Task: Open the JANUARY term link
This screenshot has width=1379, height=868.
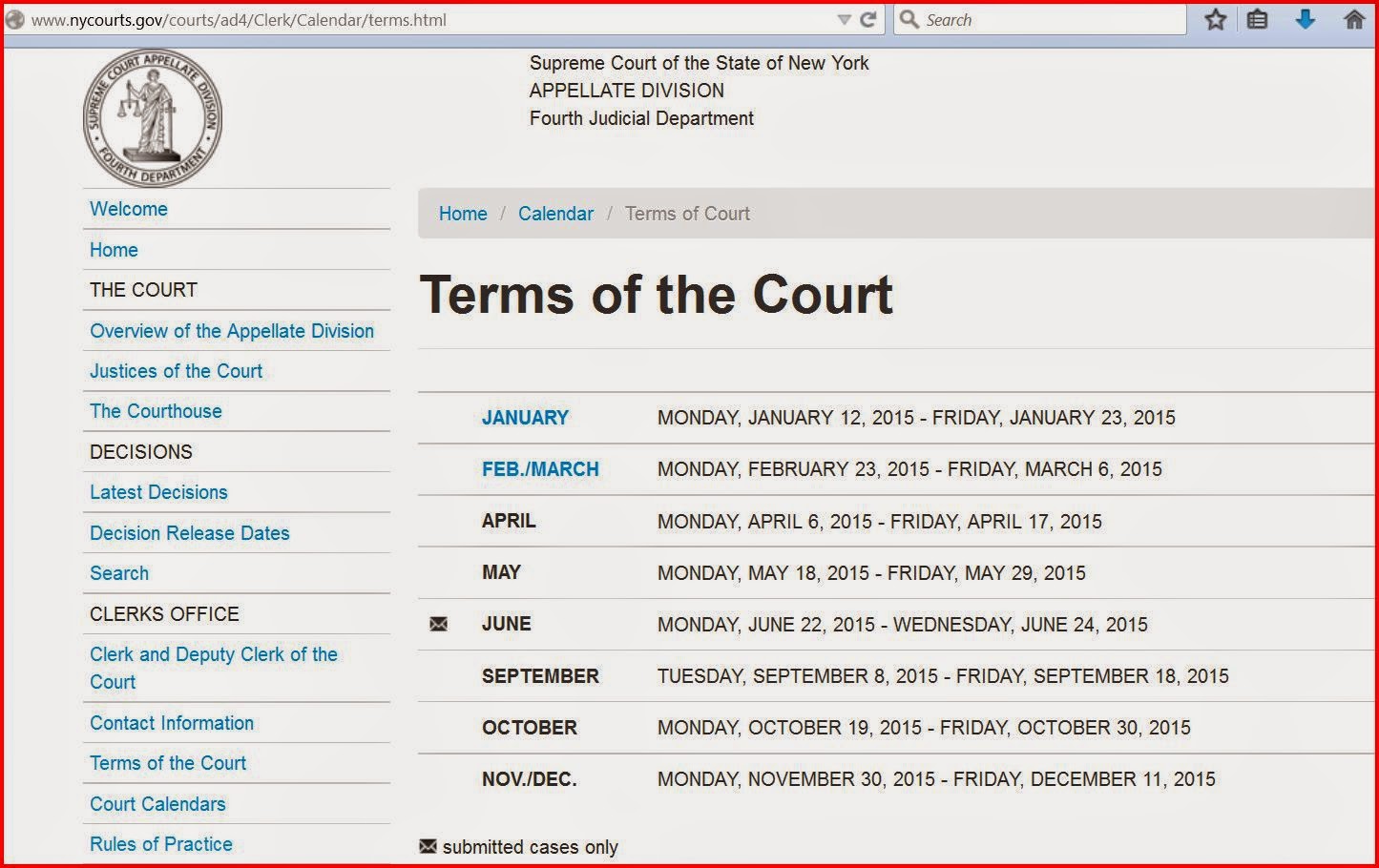Action: click(525, 418)
